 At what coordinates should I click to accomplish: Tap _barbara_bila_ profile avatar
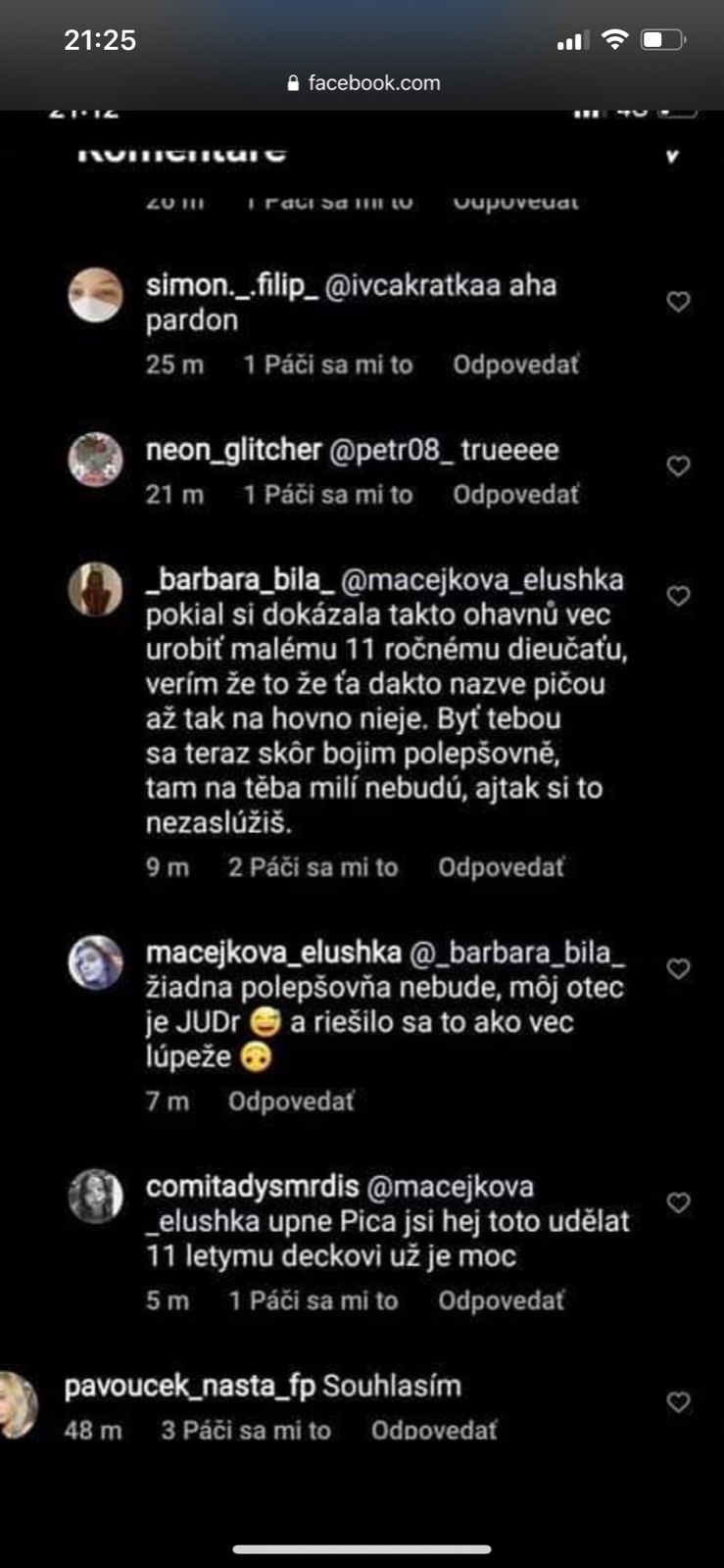[95, 590]
